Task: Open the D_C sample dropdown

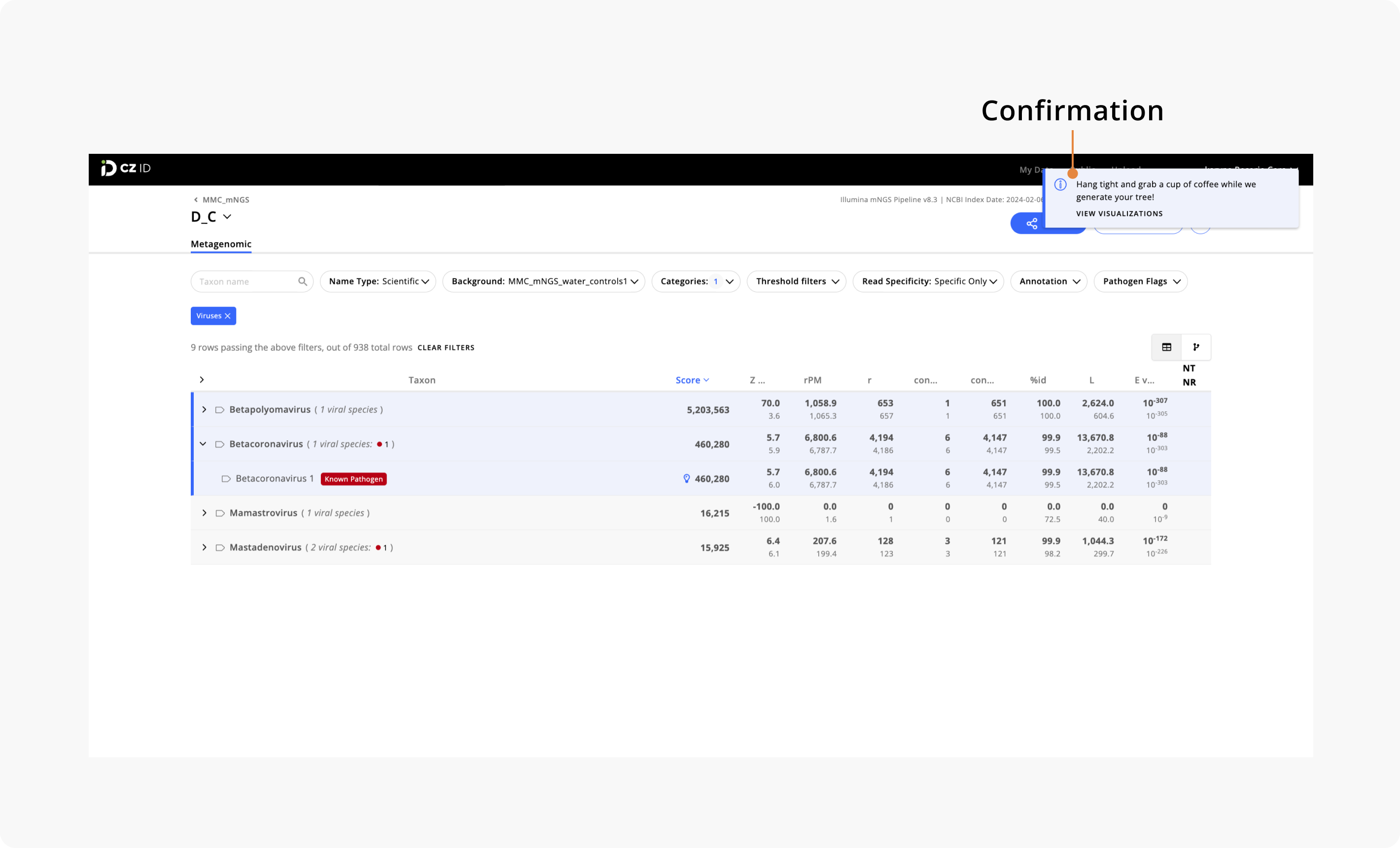Action: [x=227, y=217]
